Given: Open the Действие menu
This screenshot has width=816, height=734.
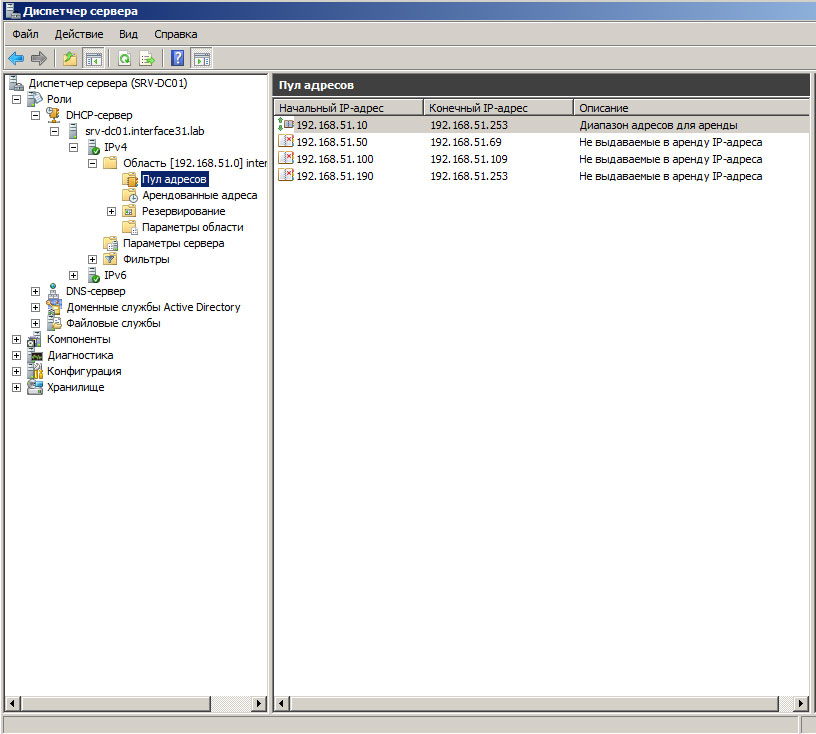Looking at the screenshot, I should tap(78, 34).
